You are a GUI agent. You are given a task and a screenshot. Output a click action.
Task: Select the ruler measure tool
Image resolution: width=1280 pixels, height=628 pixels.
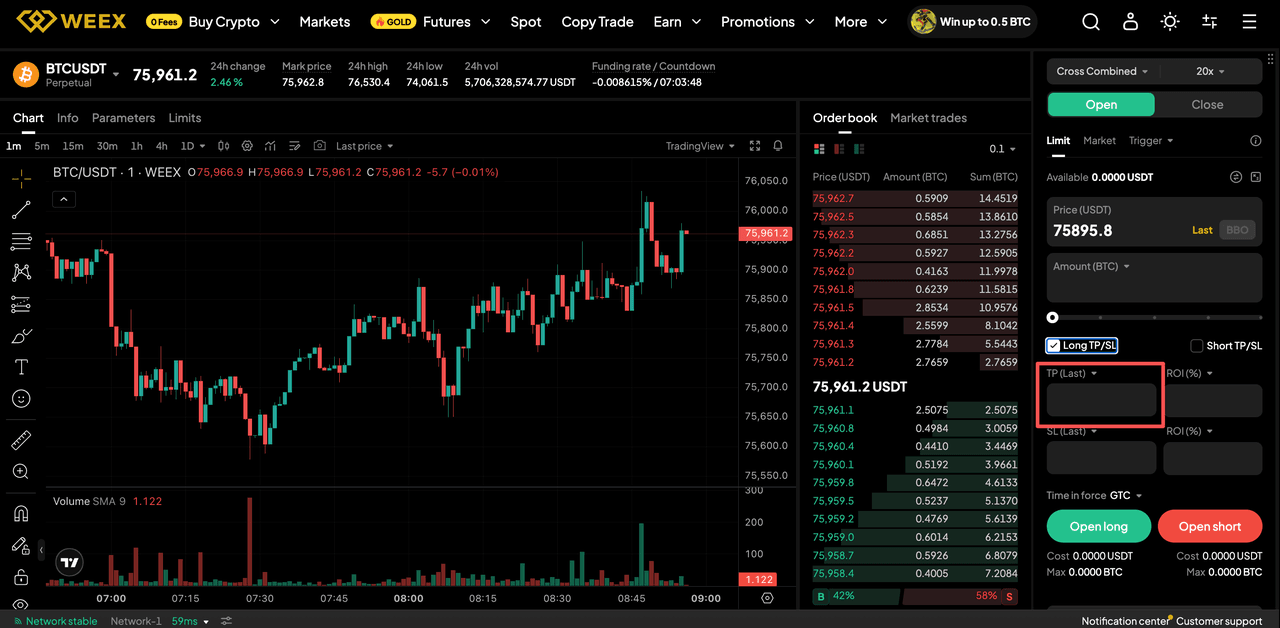[21, 440]
